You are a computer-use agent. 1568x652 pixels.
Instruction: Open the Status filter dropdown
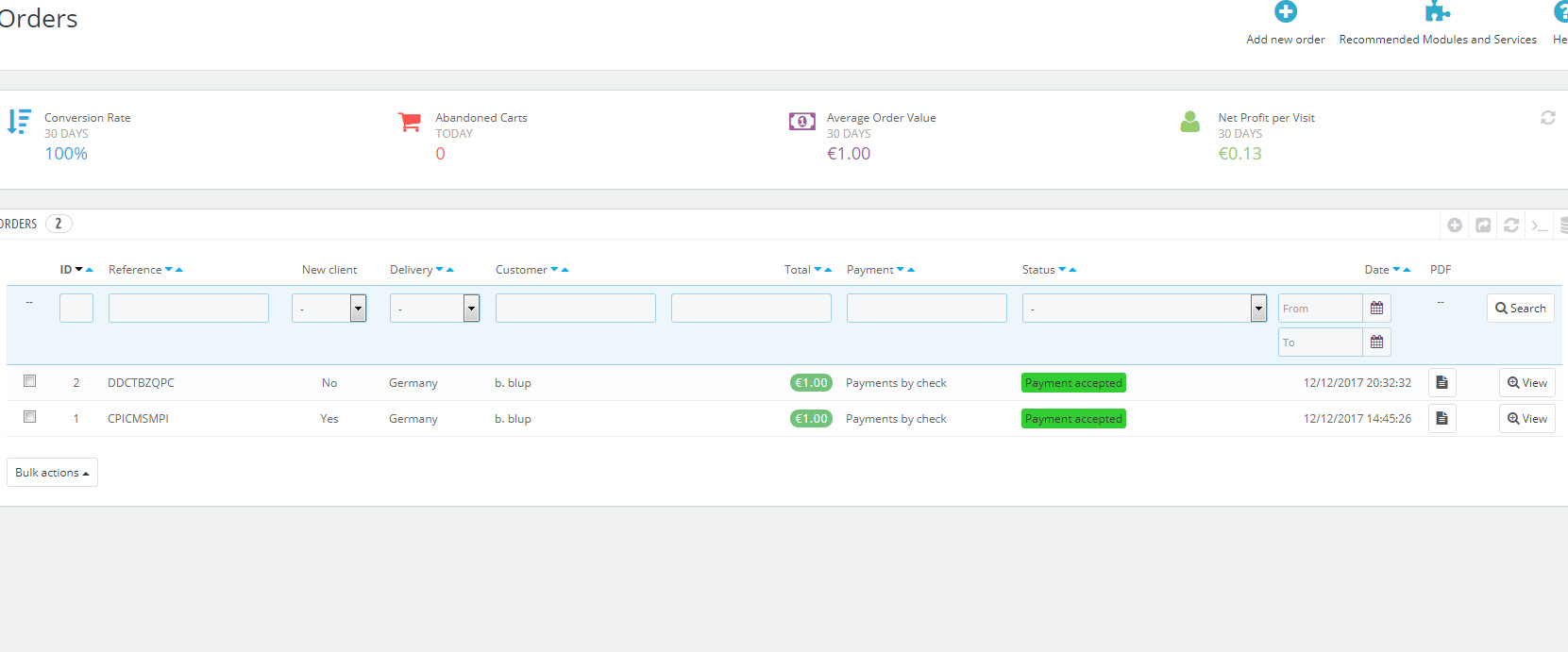(x=1143, y=309)
